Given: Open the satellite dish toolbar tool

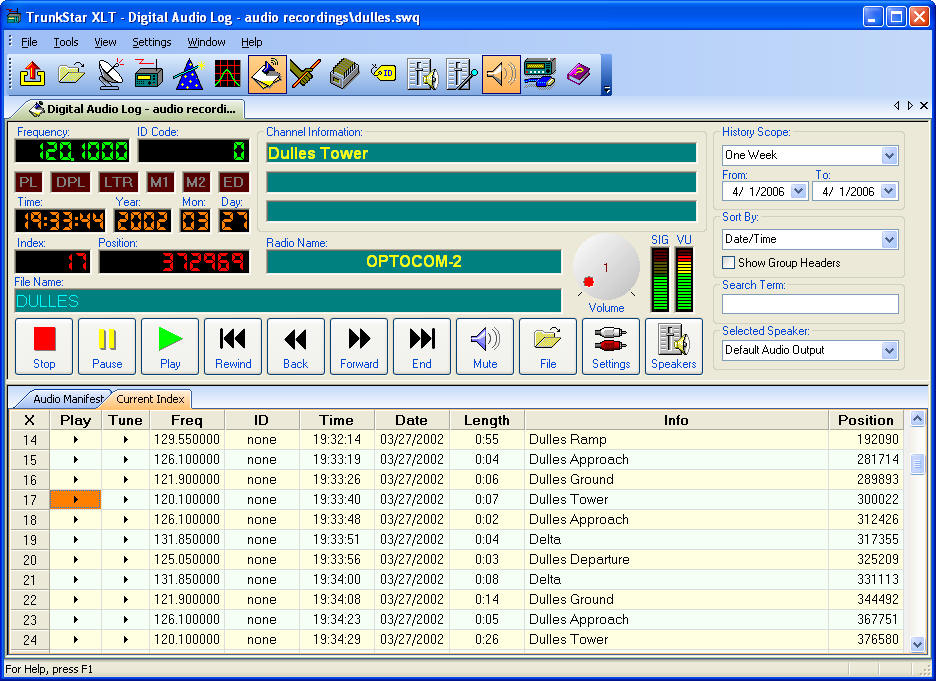Looking at the screenshot, I should pyautogui.click(x=110, y=75).
